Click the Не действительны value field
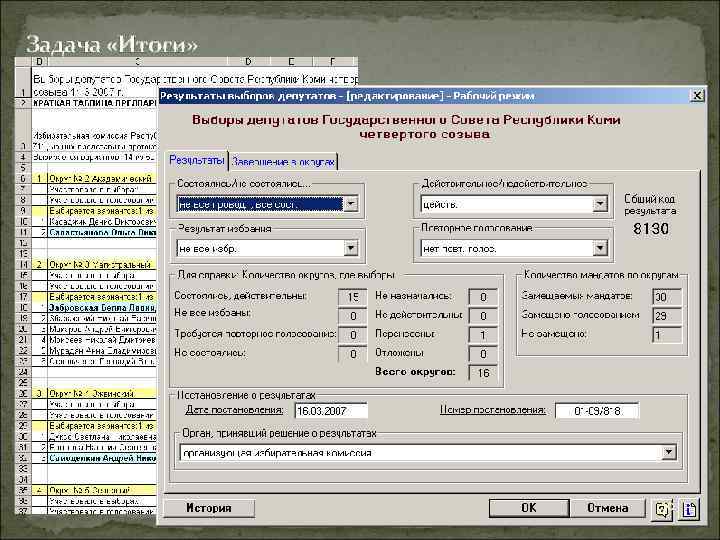 click(483, 316)
